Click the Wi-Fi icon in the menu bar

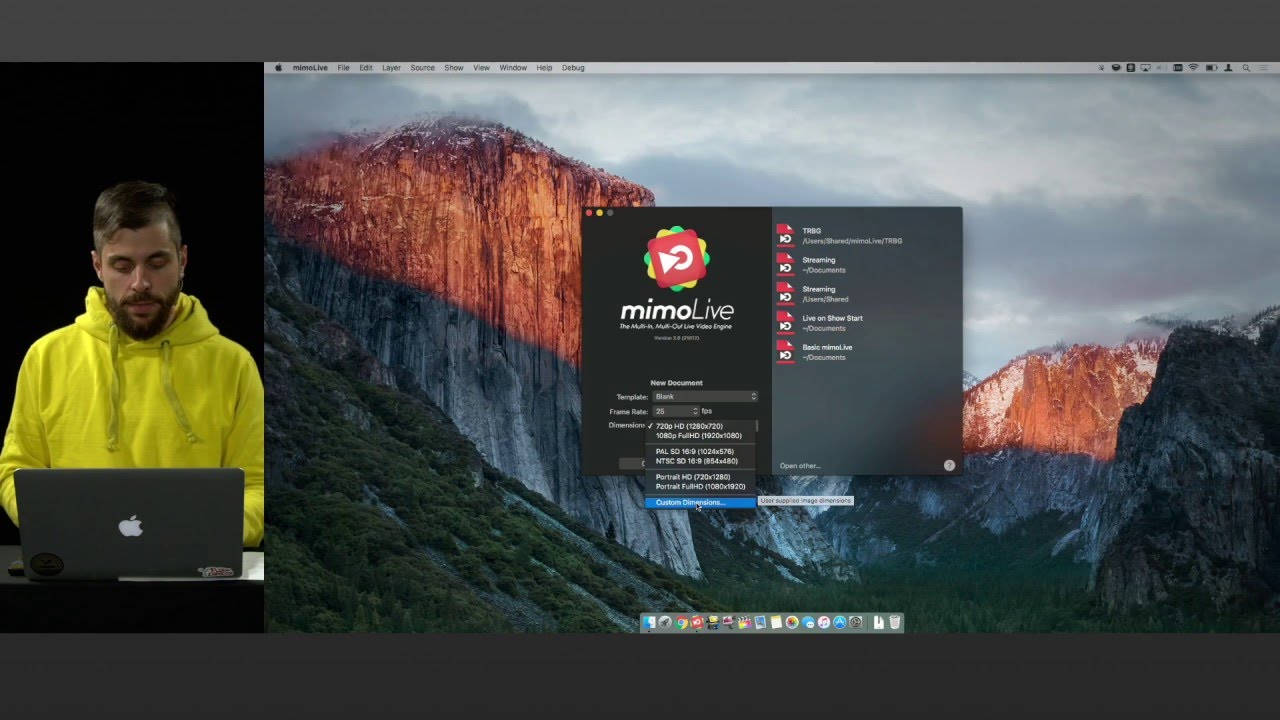(x=1193, y=68)
